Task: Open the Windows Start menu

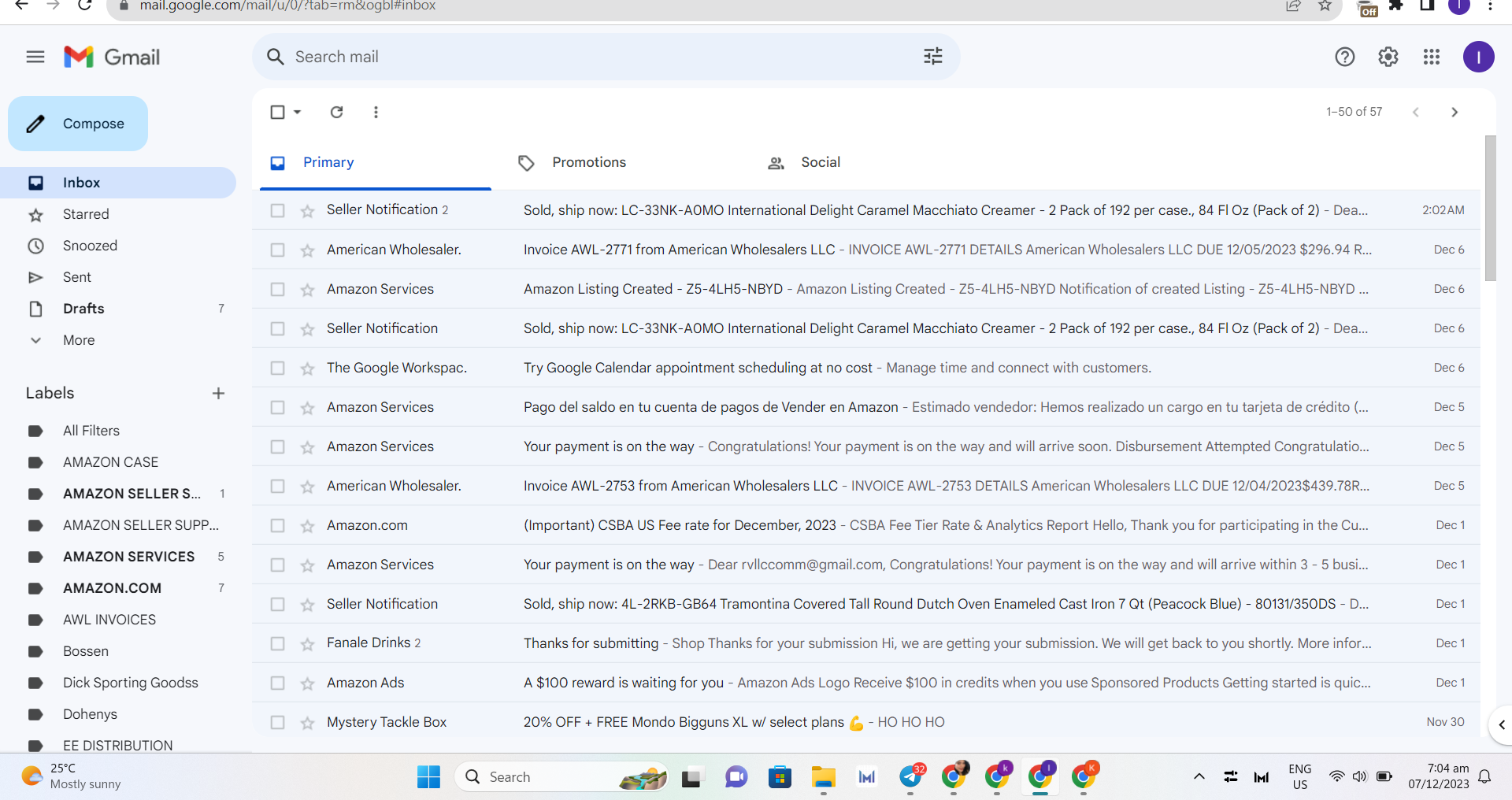Action: pos(428,777)
